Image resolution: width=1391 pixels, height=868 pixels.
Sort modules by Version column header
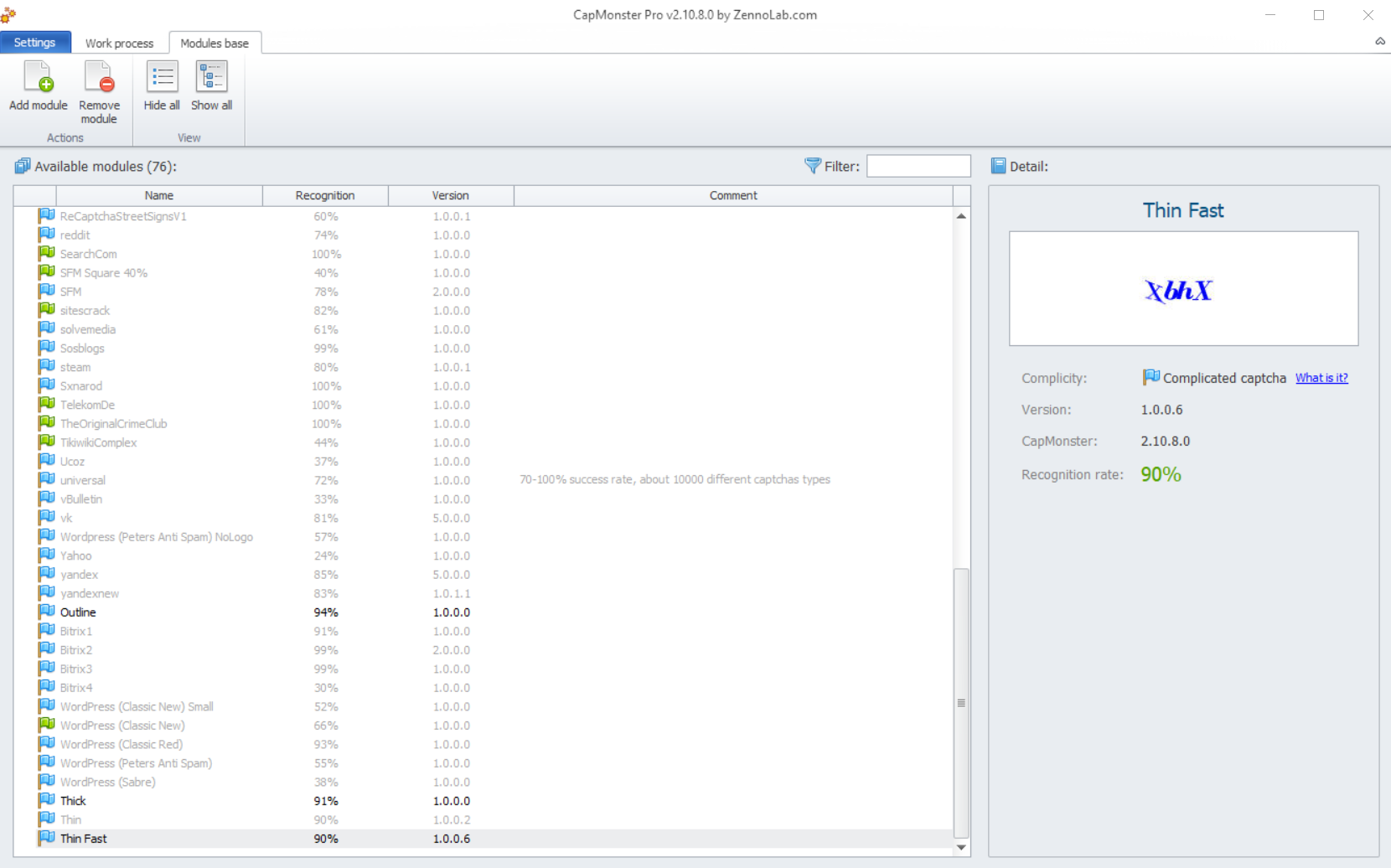pyautogui.click(x=451, y=195)
